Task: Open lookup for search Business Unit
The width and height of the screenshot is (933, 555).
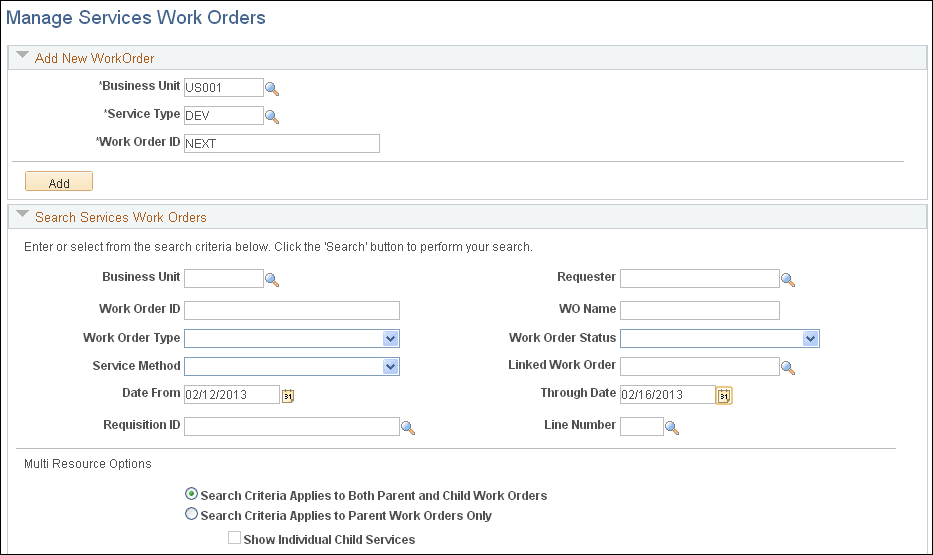Action: 272,280
